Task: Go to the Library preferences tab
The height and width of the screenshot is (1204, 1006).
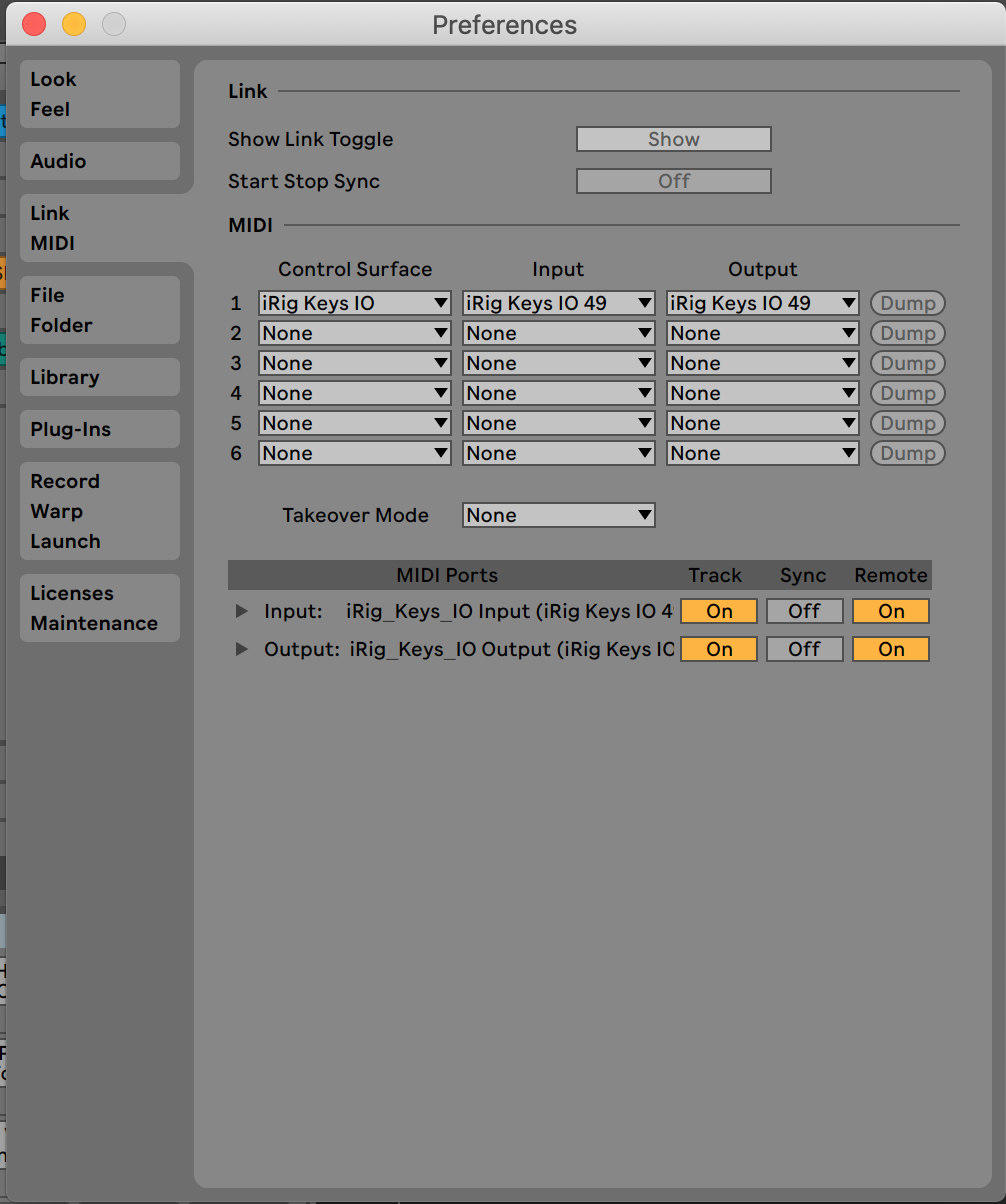Action: [x=99, y=377]
